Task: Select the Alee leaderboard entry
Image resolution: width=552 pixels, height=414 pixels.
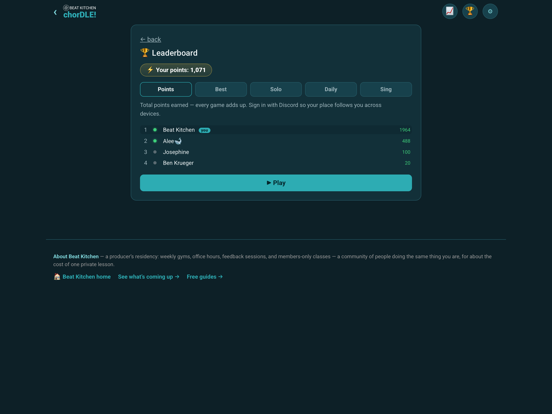Action: 276,141
